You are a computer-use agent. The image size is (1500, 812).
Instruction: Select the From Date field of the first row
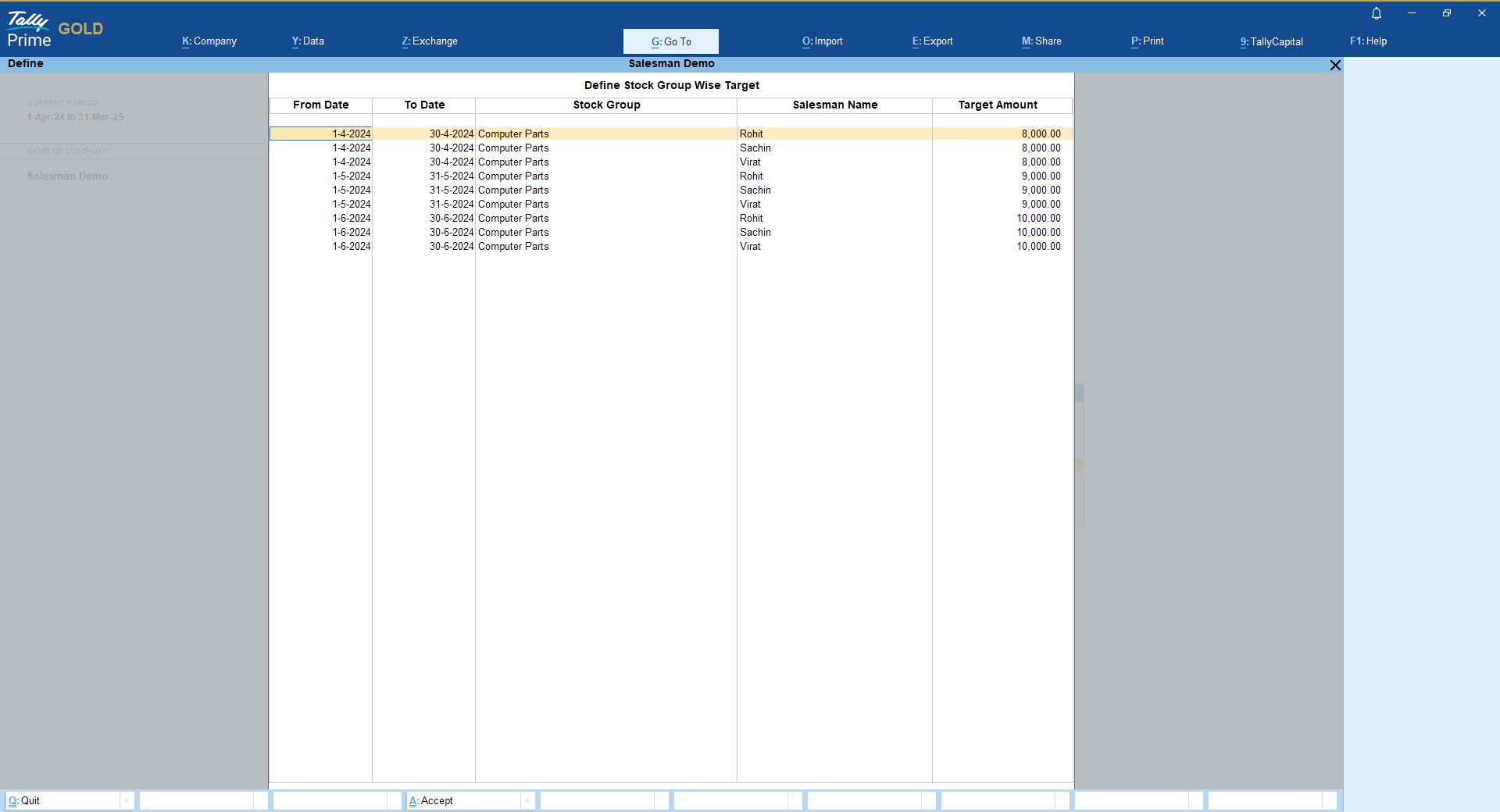click(321, 134)
